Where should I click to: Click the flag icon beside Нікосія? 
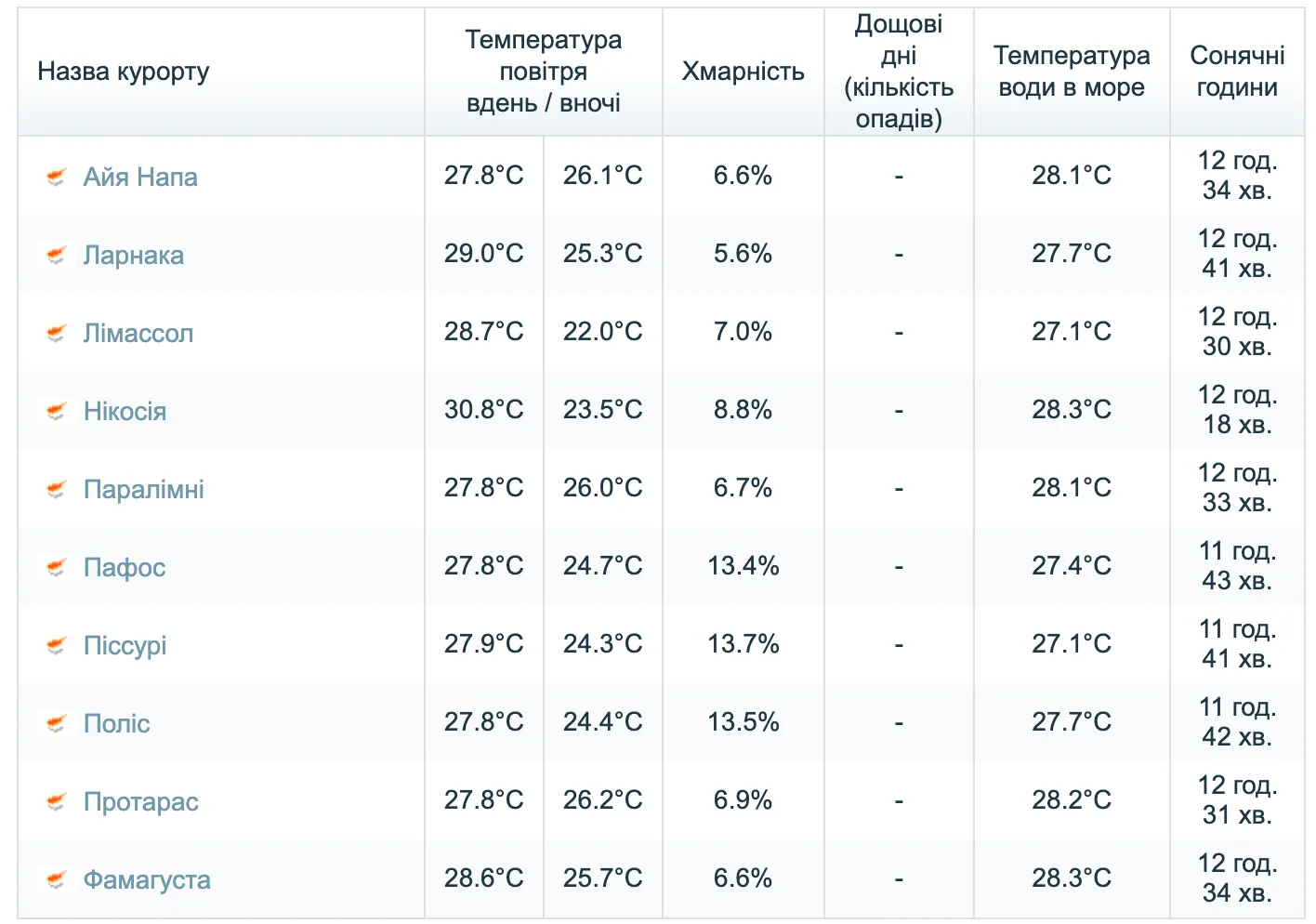pyautogui.click(x=57, y=411)
